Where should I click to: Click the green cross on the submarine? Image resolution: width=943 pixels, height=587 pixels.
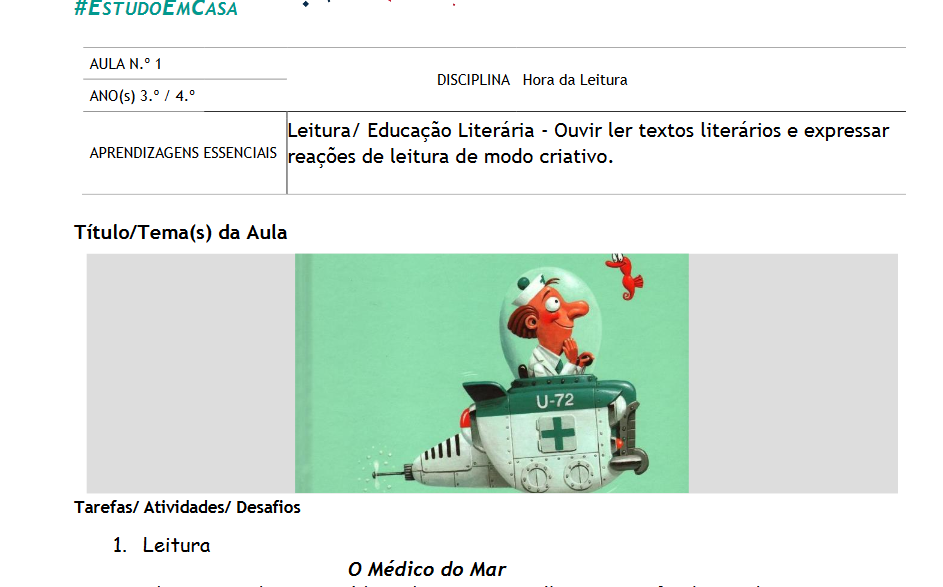[x=557, y=433]
